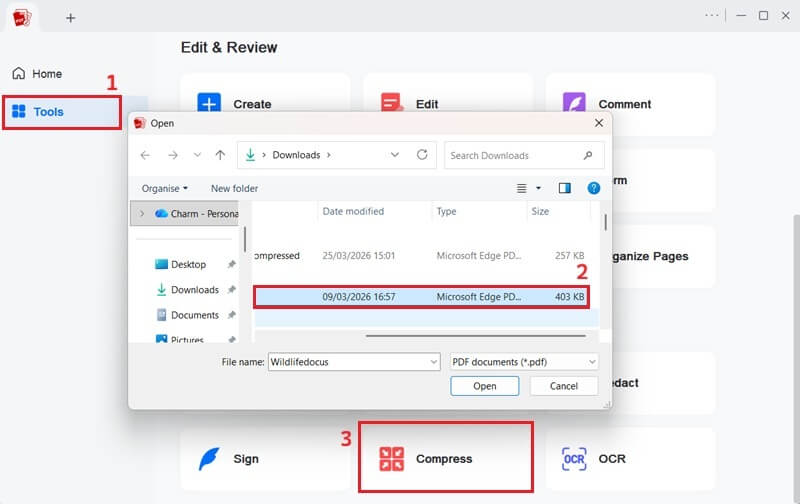
Task: Select Pictures in navigation pane
Action: point(180,339)
